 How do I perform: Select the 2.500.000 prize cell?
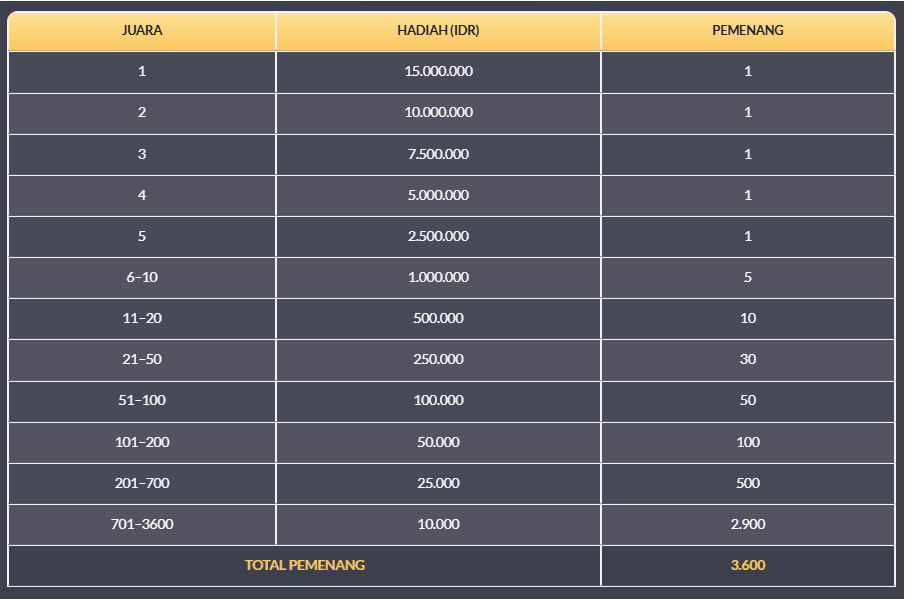click(x=438, y=236)
